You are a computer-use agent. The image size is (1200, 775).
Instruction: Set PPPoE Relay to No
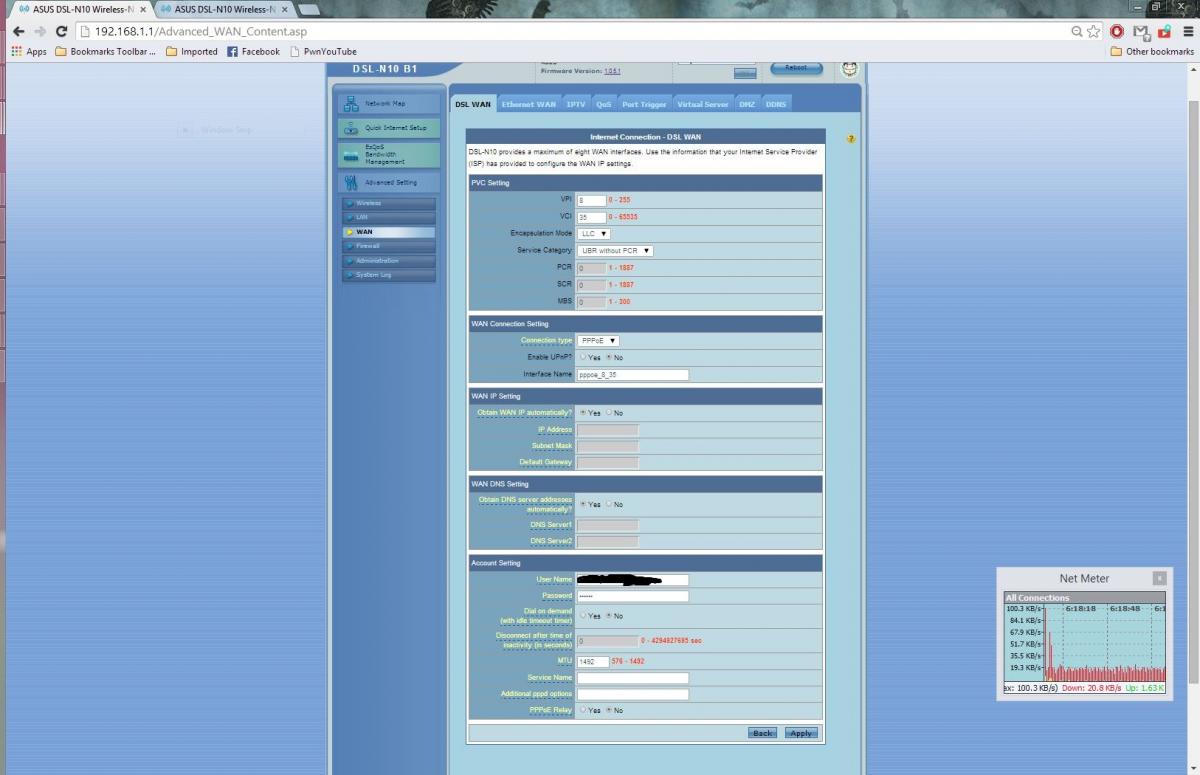point(608,710)
